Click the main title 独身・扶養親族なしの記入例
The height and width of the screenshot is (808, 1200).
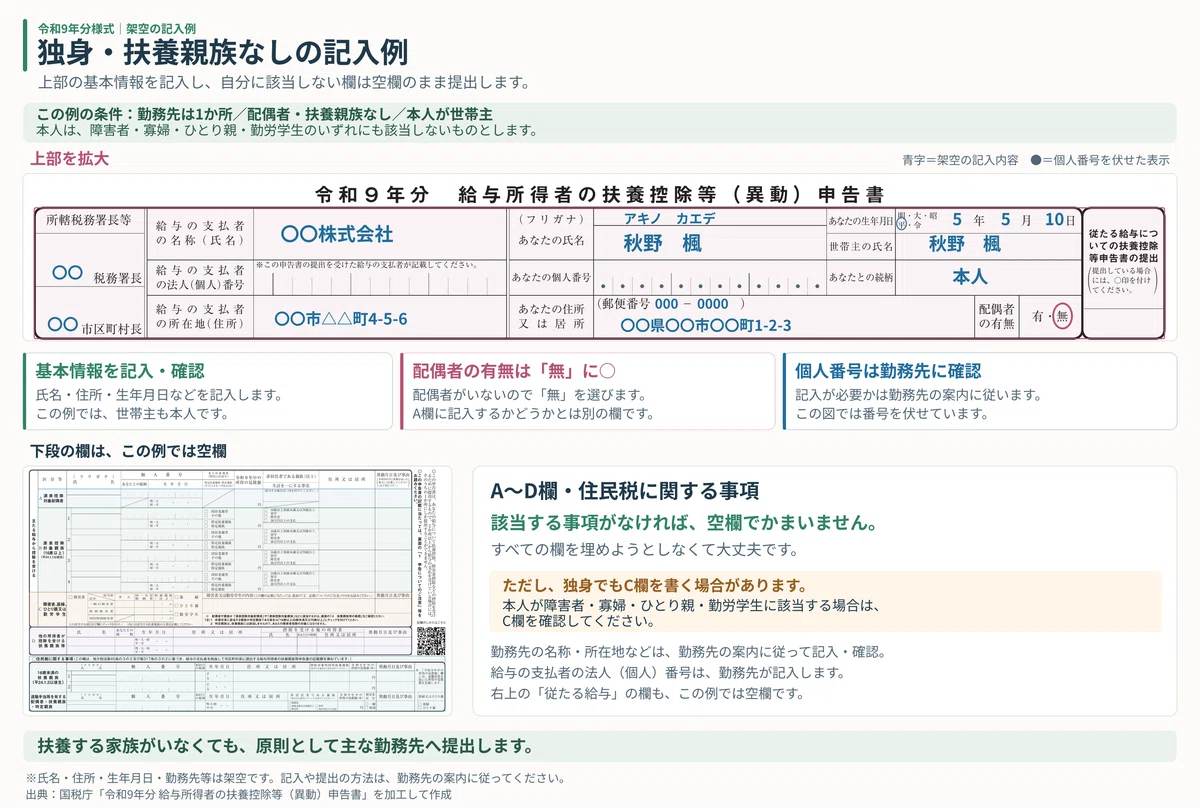222,51
